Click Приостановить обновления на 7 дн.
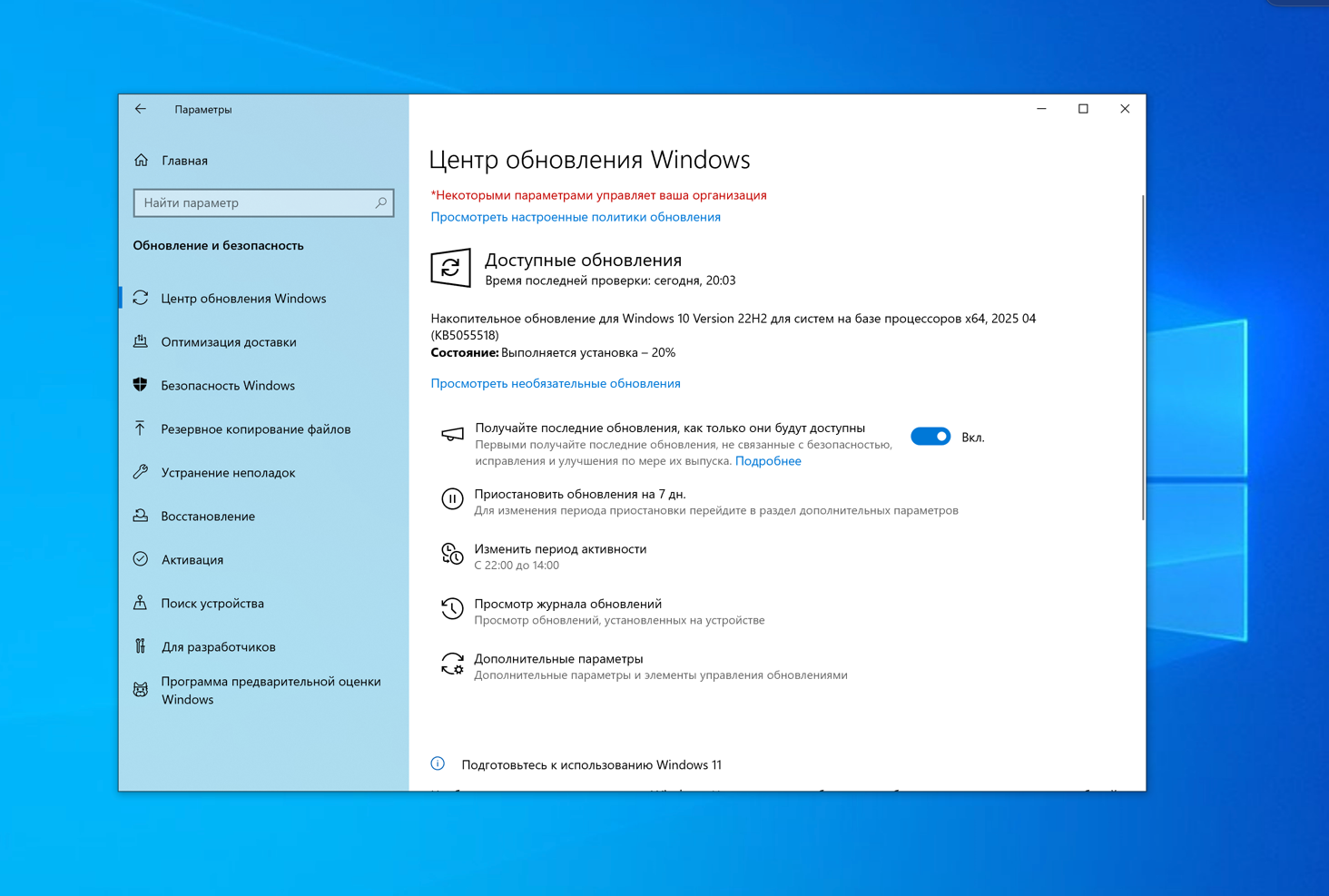This screenshot has height=896, width=1329. 580,494
